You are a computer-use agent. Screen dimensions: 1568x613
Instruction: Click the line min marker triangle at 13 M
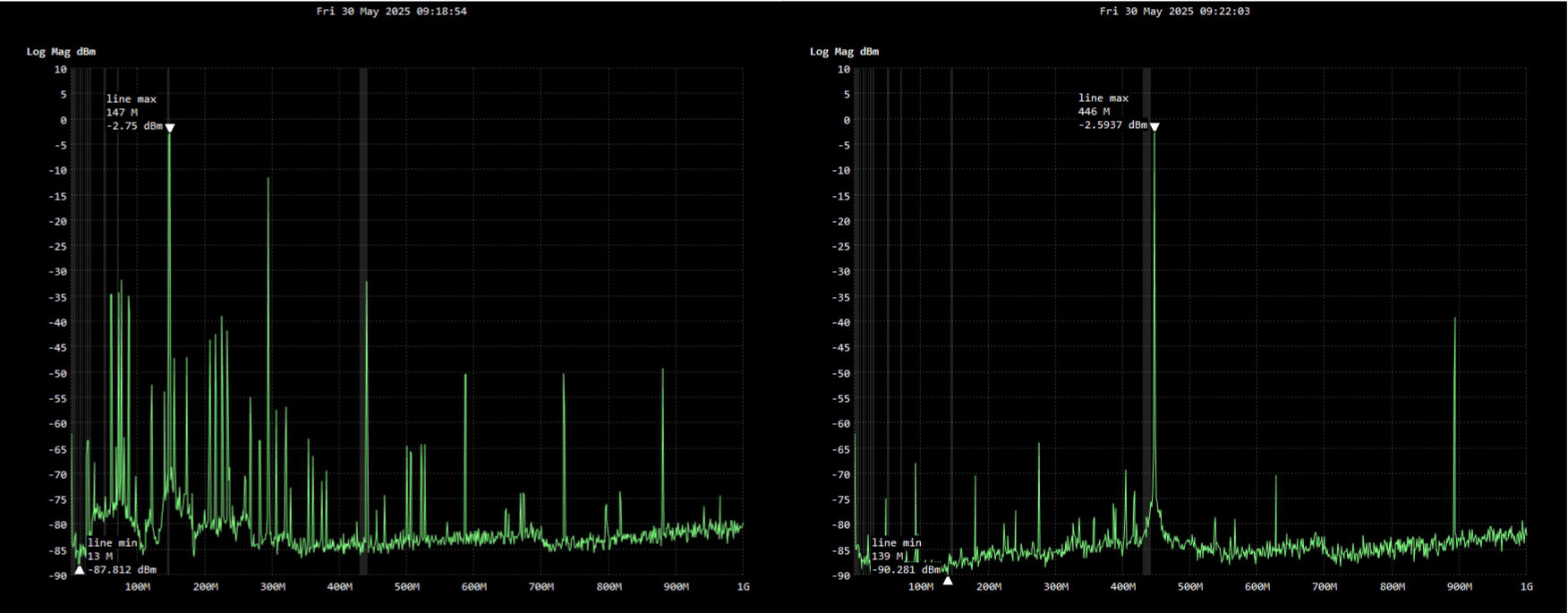click(x=80, y=570)
